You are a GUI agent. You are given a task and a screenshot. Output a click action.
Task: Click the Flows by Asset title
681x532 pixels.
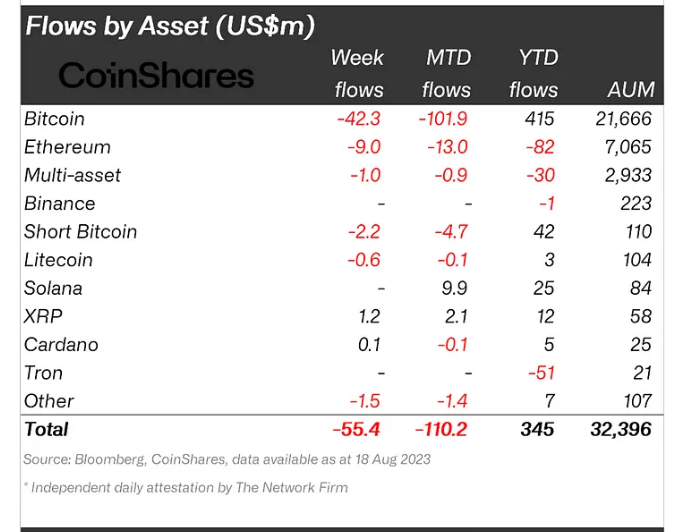click(x=170, y=25)
